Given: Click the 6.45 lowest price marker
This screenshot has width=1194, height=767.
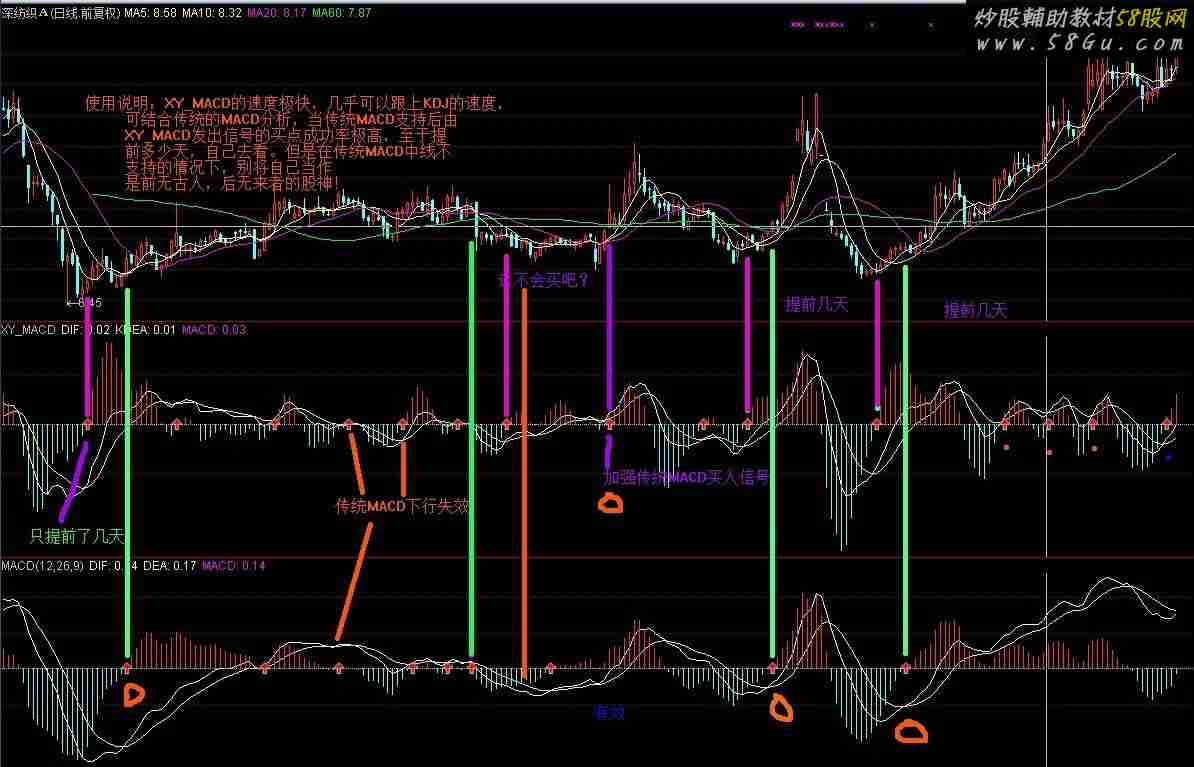Looking at the screenshot, I should coord(85,302).
